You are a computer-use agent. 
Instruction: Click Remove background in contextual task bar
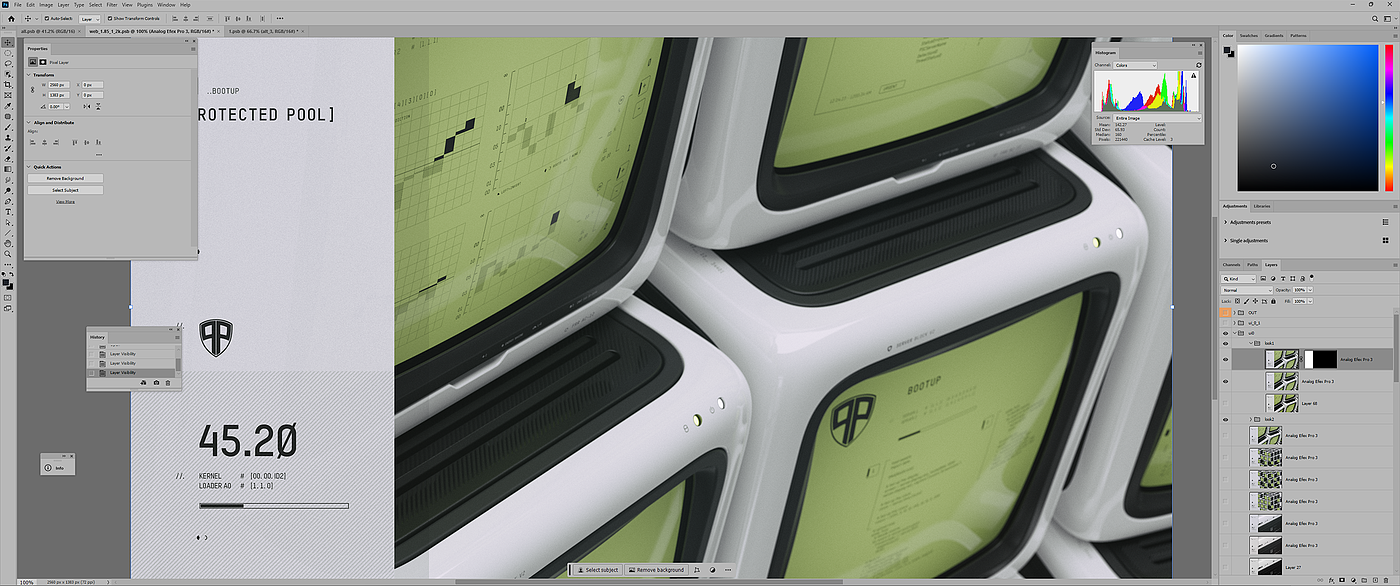tap(656, 570)
